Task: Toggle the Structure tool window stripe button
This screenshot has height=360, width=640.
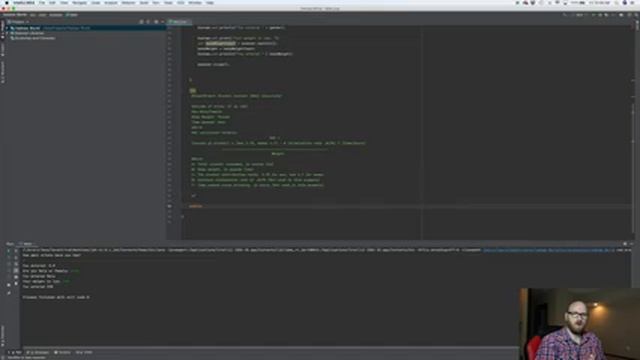Action: [2, 73]
